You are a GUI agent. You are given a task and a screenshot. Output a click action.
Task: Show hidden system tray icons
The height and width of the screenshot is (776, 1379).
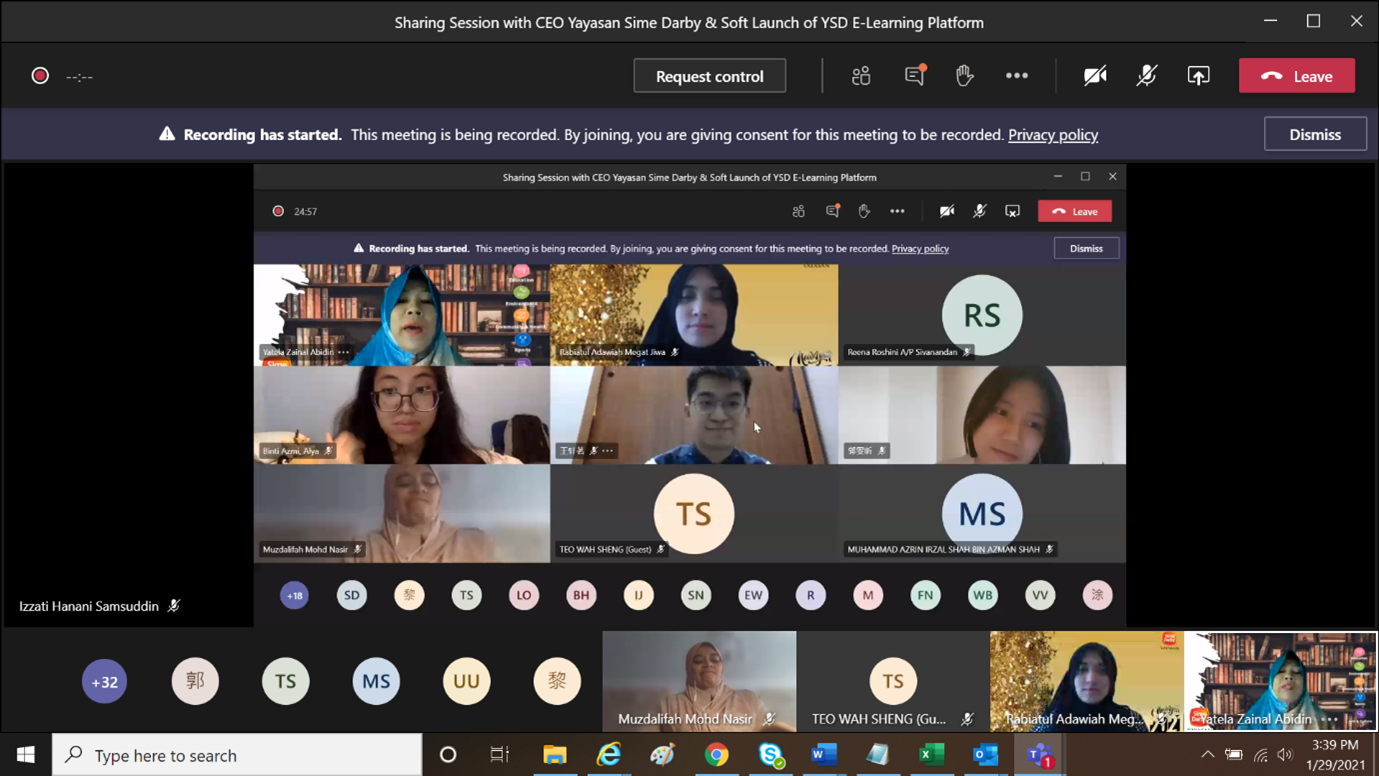click(x=1207, y=755)
